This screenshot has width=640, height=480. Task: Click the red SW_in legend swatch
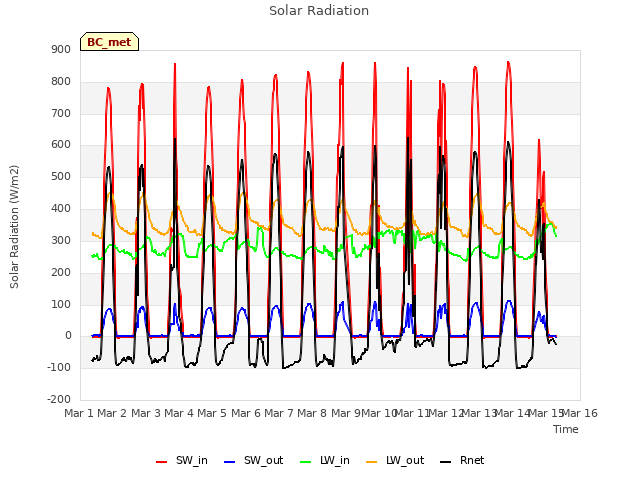click(162, 462)
